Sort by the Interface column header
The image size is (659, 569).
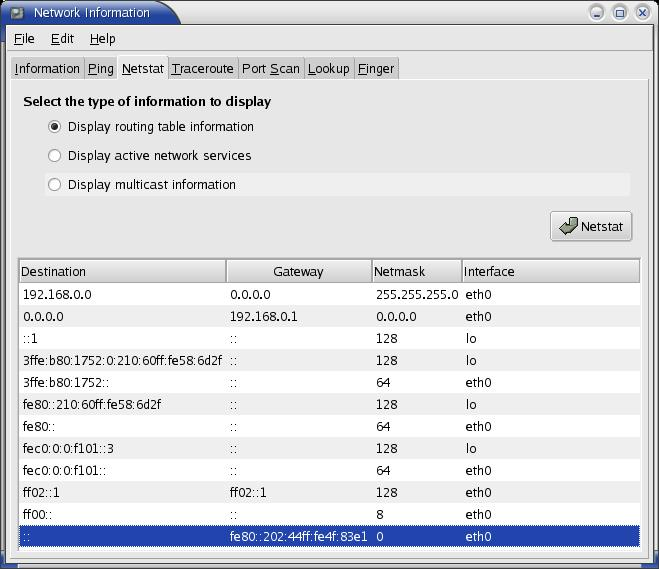coord(551,271)
